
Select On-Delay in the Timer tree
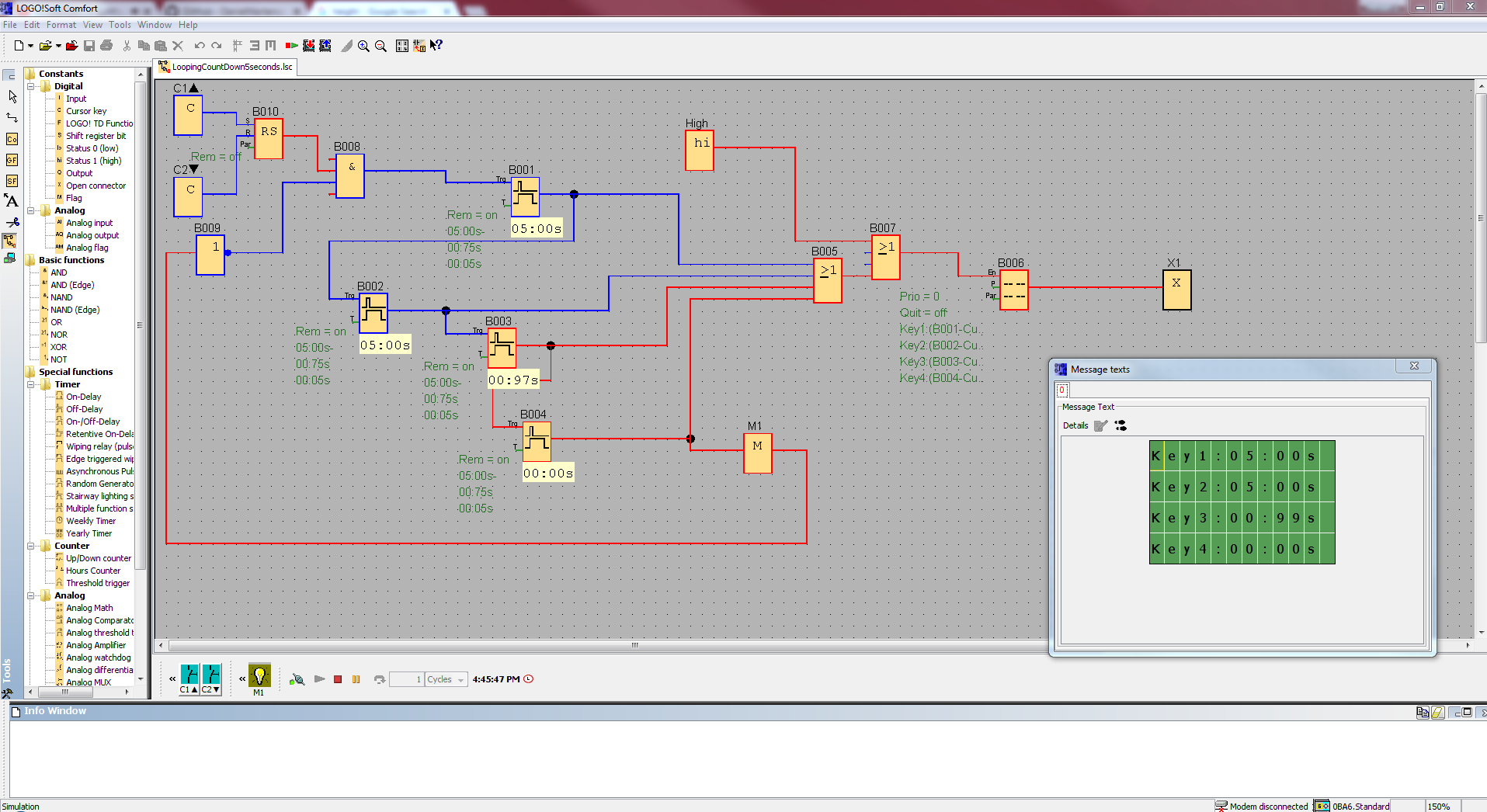coord(83,397)
